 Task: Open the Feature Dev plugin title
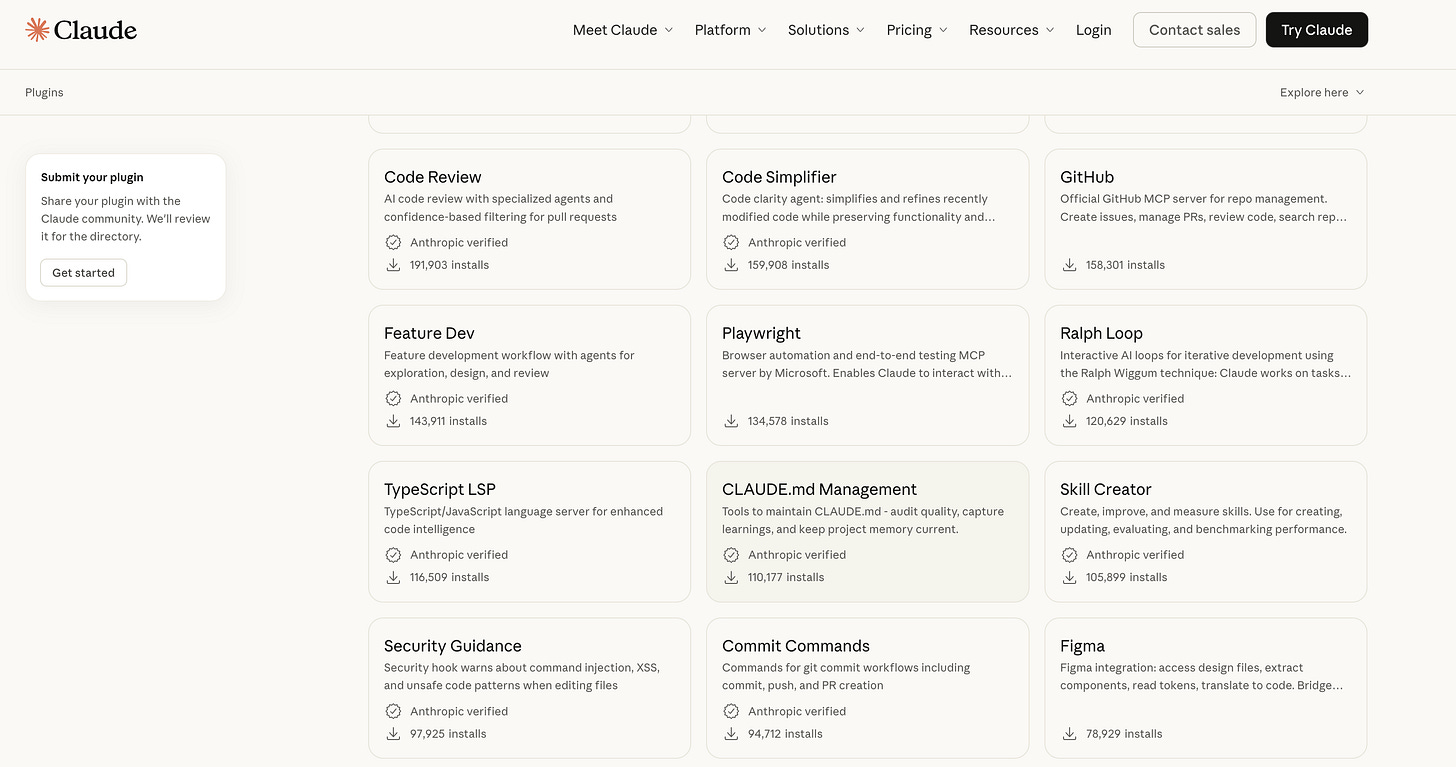[x=429, y=333]
